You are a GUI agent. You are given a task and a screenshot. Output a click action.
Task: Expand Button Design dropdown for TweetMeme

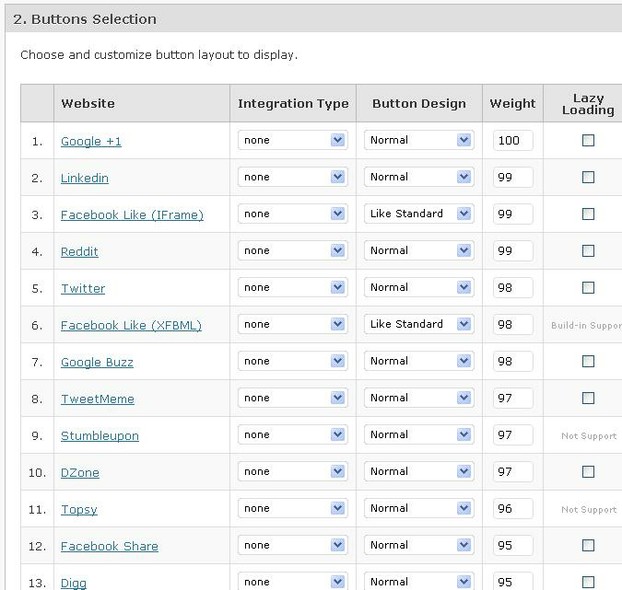click(419, 398)
